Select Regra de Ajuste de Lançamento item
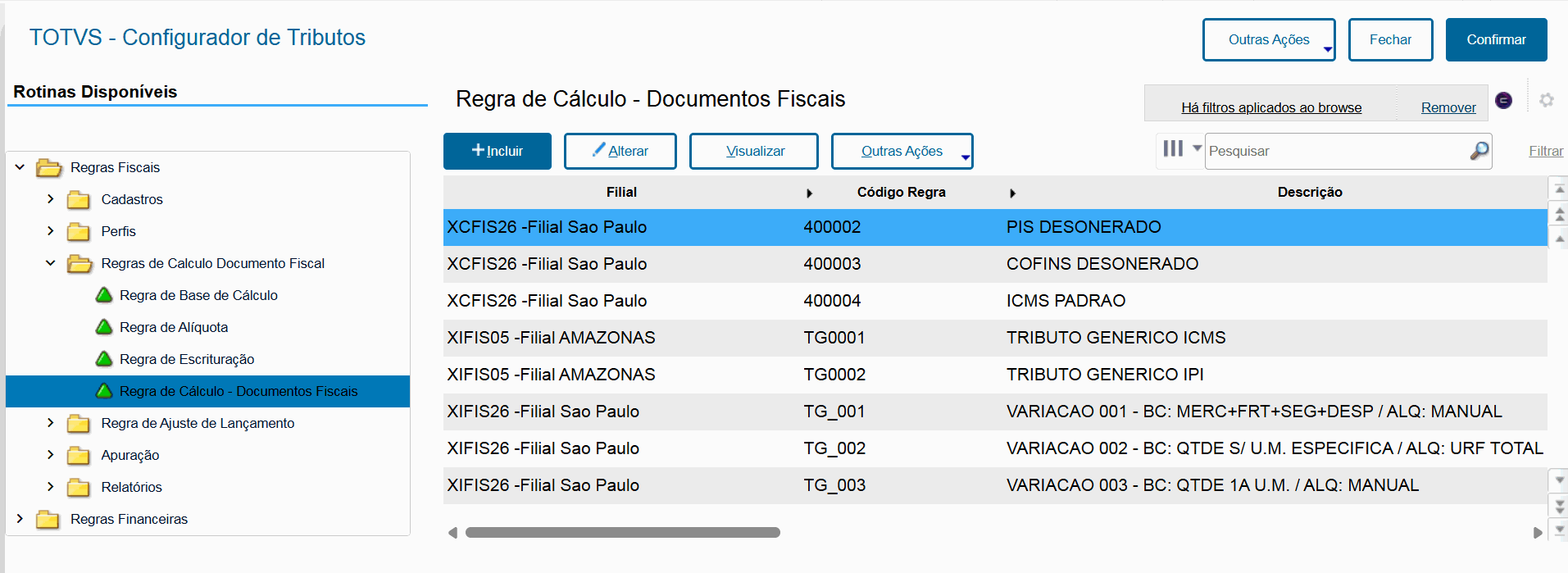Screen dimensions: 1568x573 [198, 423]
